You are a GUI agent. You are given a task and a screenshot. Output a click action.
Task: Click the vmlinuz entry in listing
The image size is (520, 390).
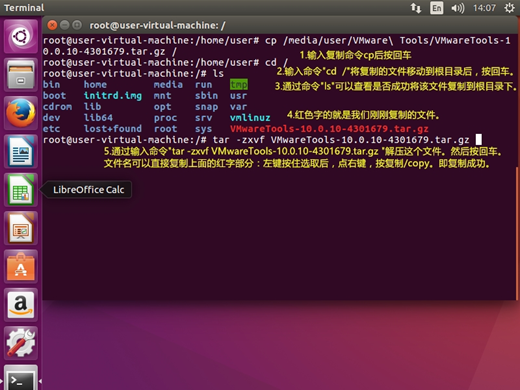click(250, 118)
